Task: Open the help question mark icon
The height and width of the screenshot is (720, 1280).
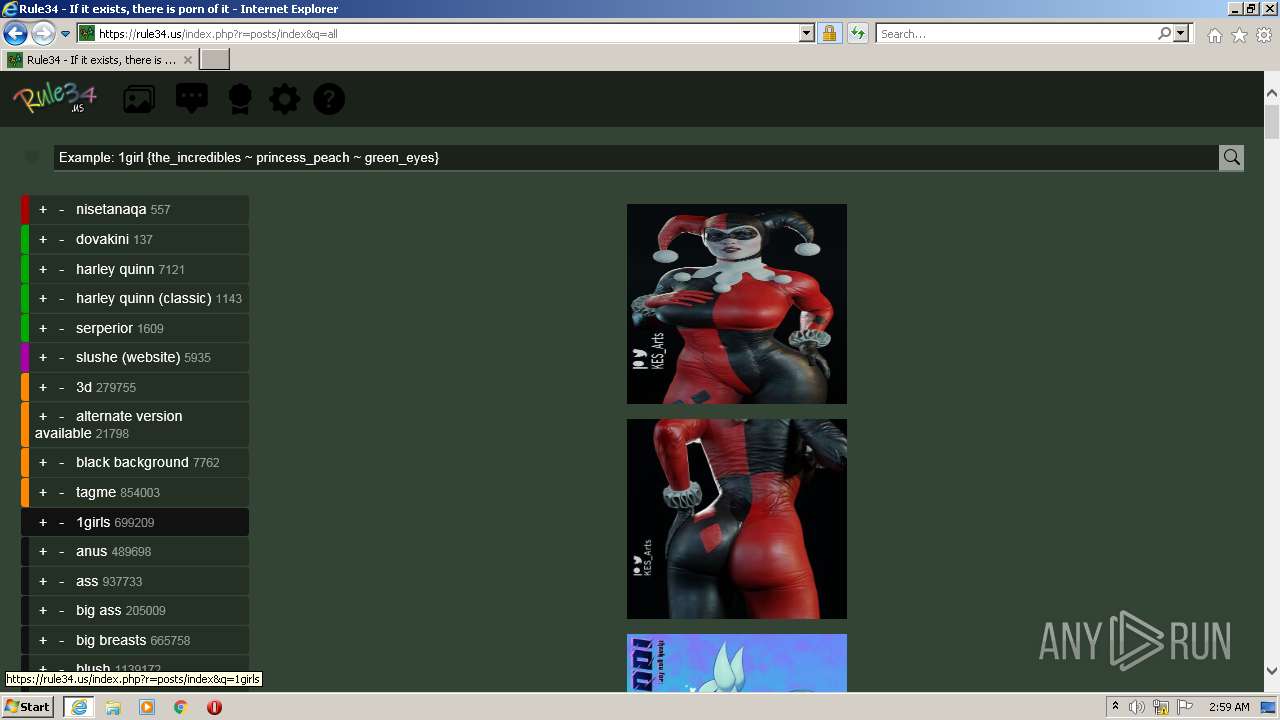Action: point(329,99)
